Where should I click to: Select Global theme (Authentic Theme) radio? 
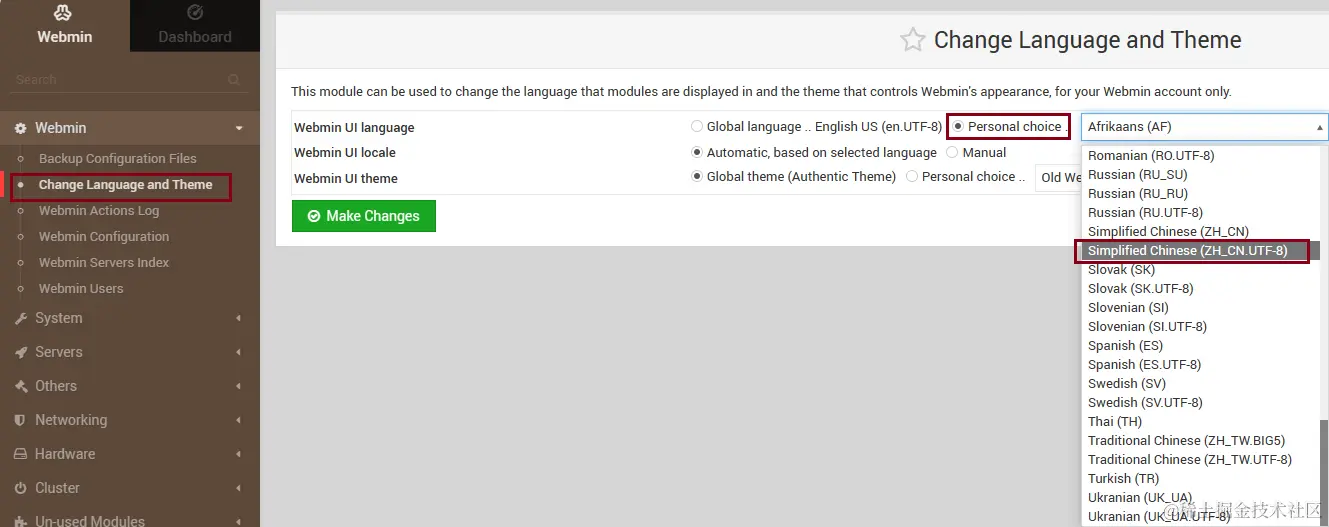(697, 177)
